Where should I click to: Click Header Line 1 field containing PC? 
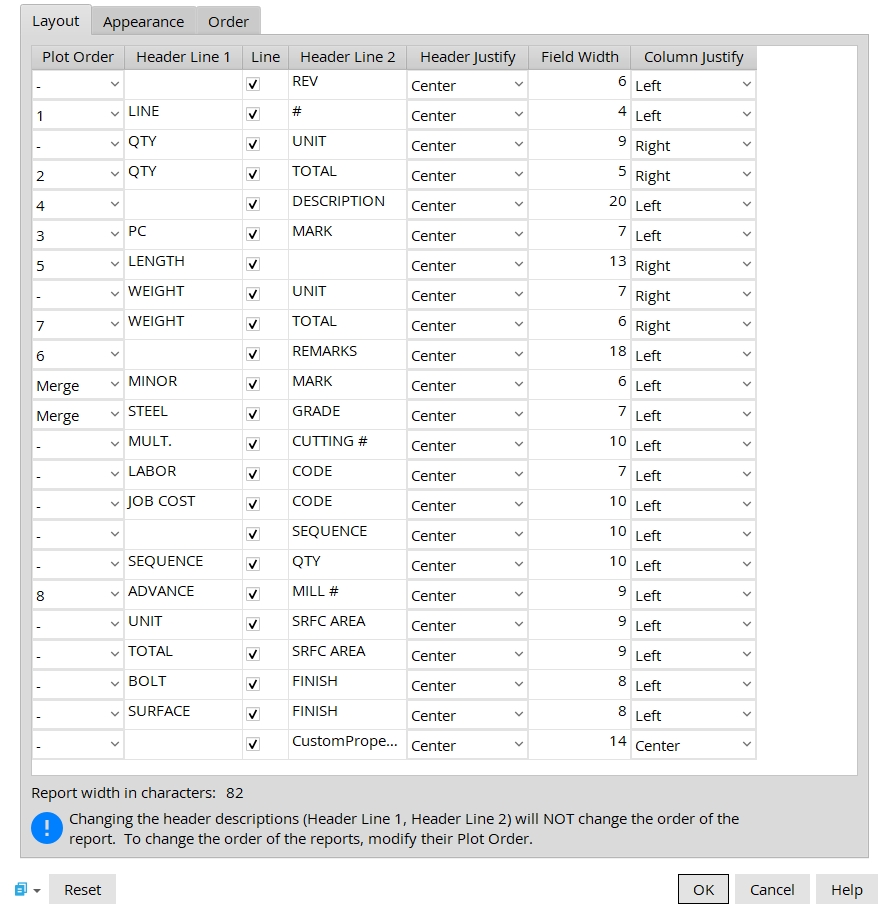tap(184, 233)
